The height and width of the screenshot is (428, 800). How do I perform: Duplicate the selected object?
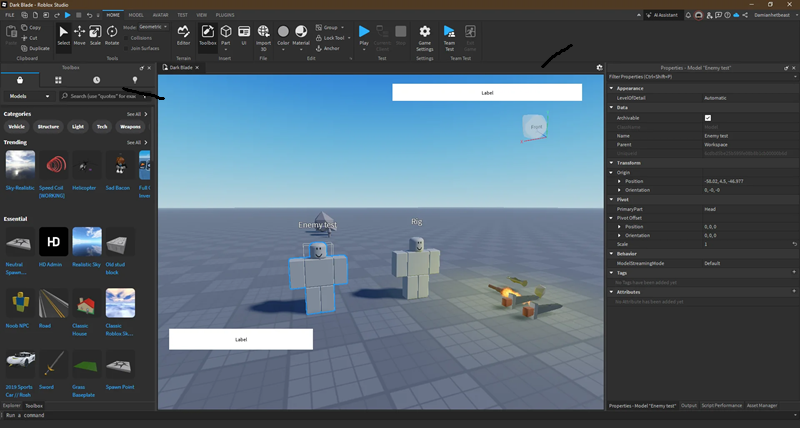35,48
